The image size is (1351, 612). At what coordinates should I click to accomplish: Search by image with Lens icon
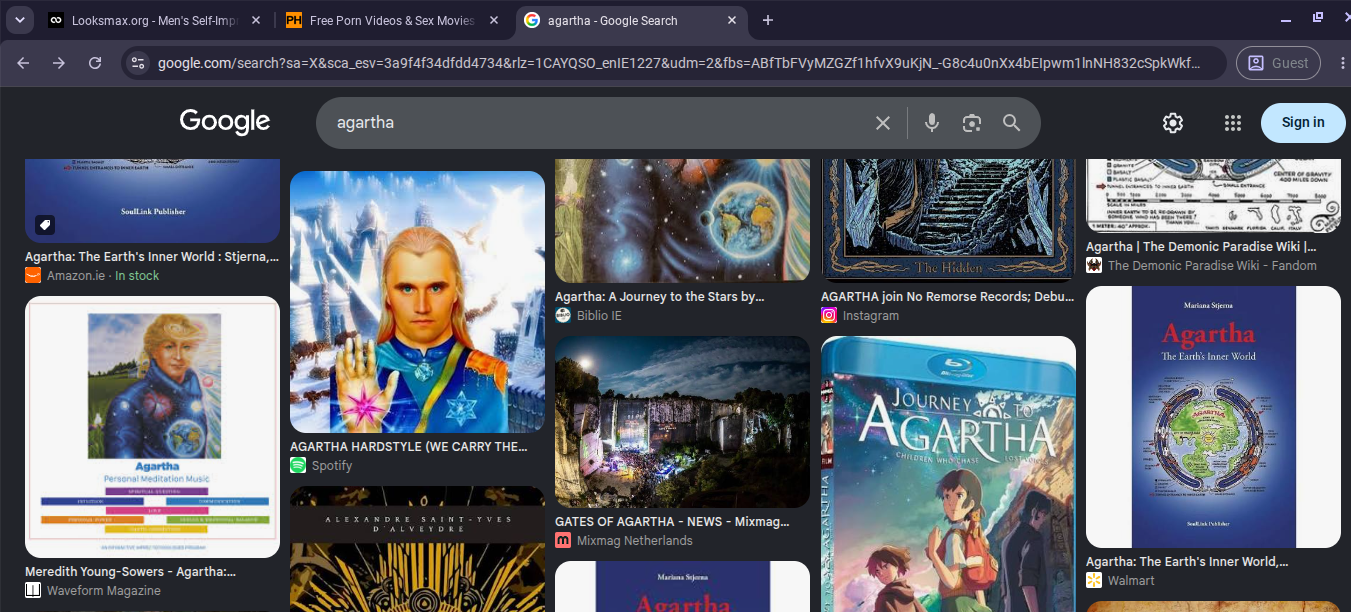click(972, 123)
